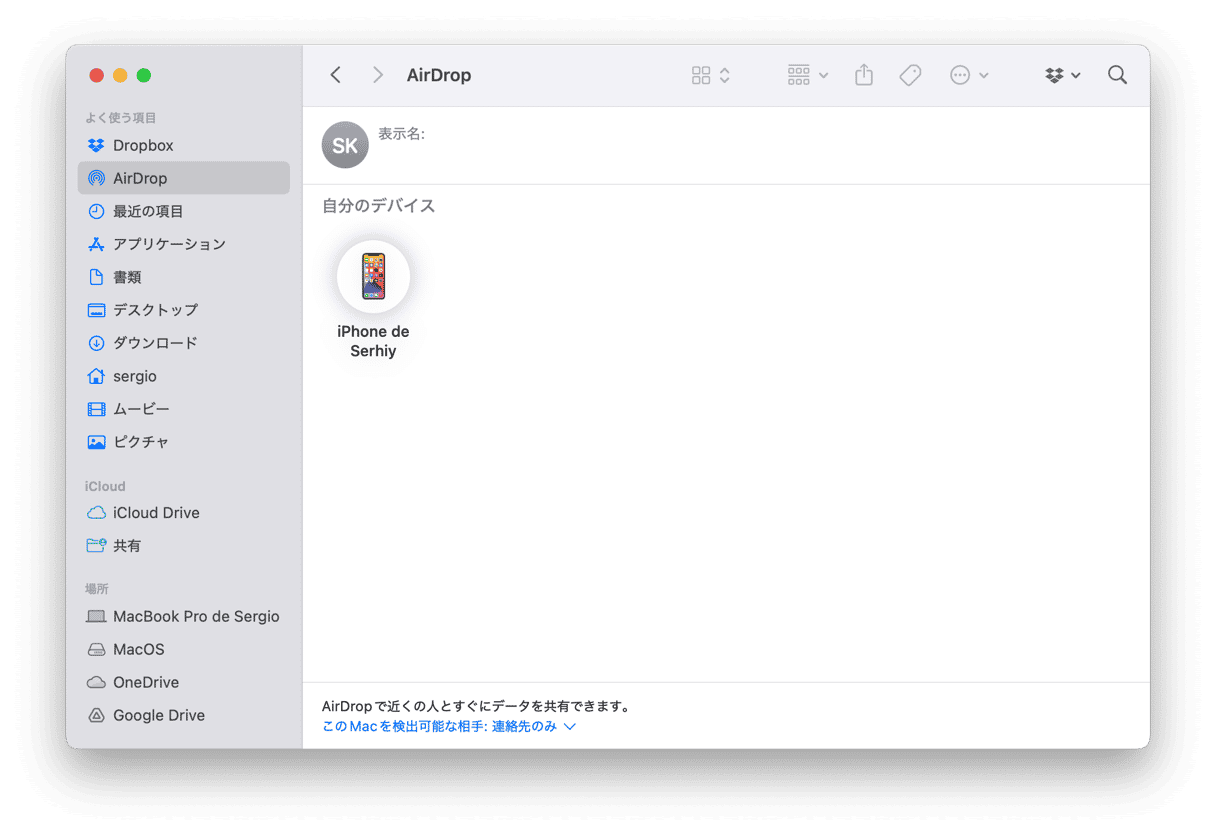Select the MacOS disk

tap(184, 649)
